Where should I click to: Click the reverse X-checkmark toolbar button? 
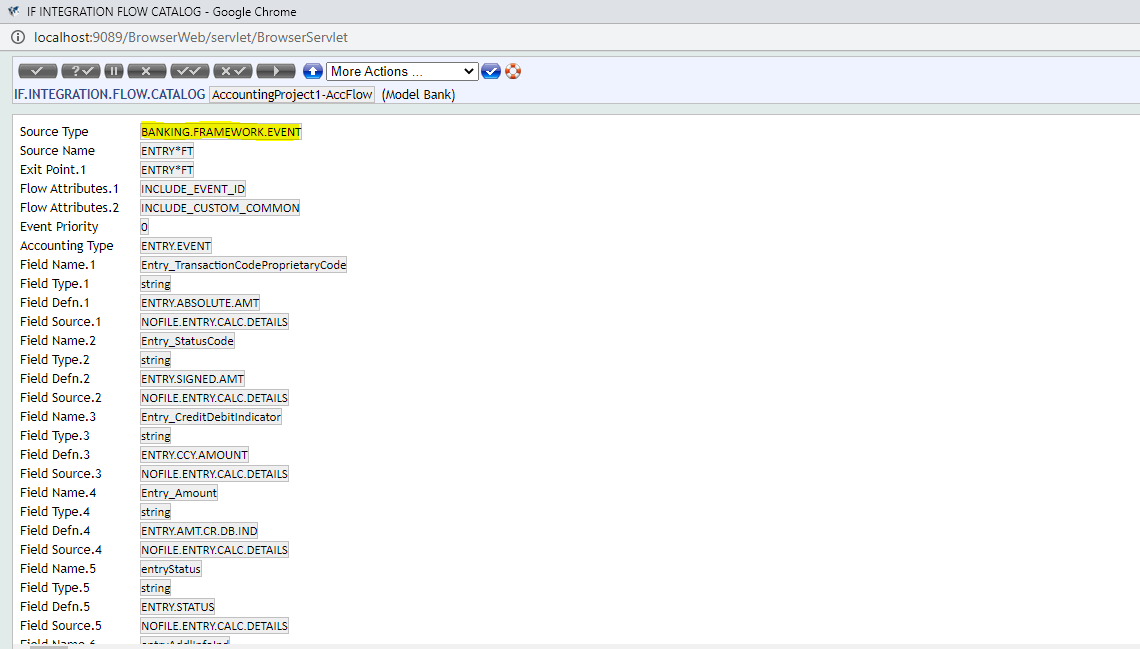click(x=233, y=71)
